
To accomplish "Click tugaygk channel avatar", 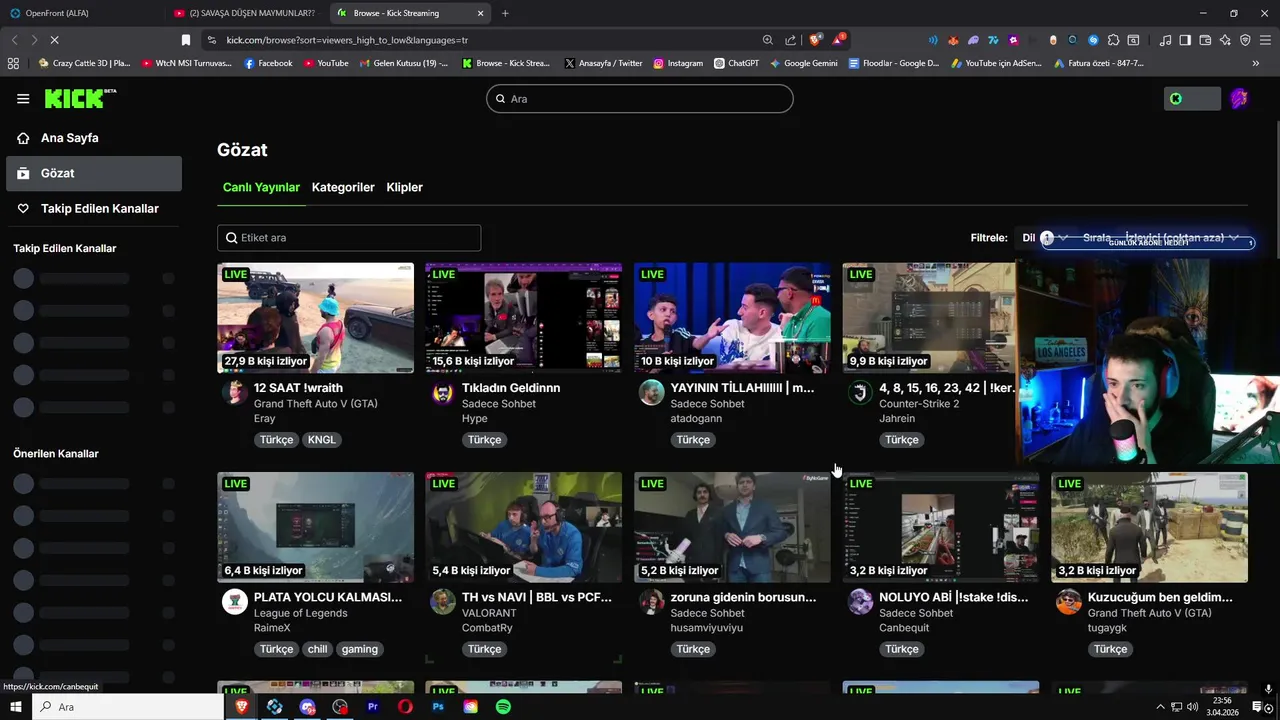I will [x=1069, y=601].
